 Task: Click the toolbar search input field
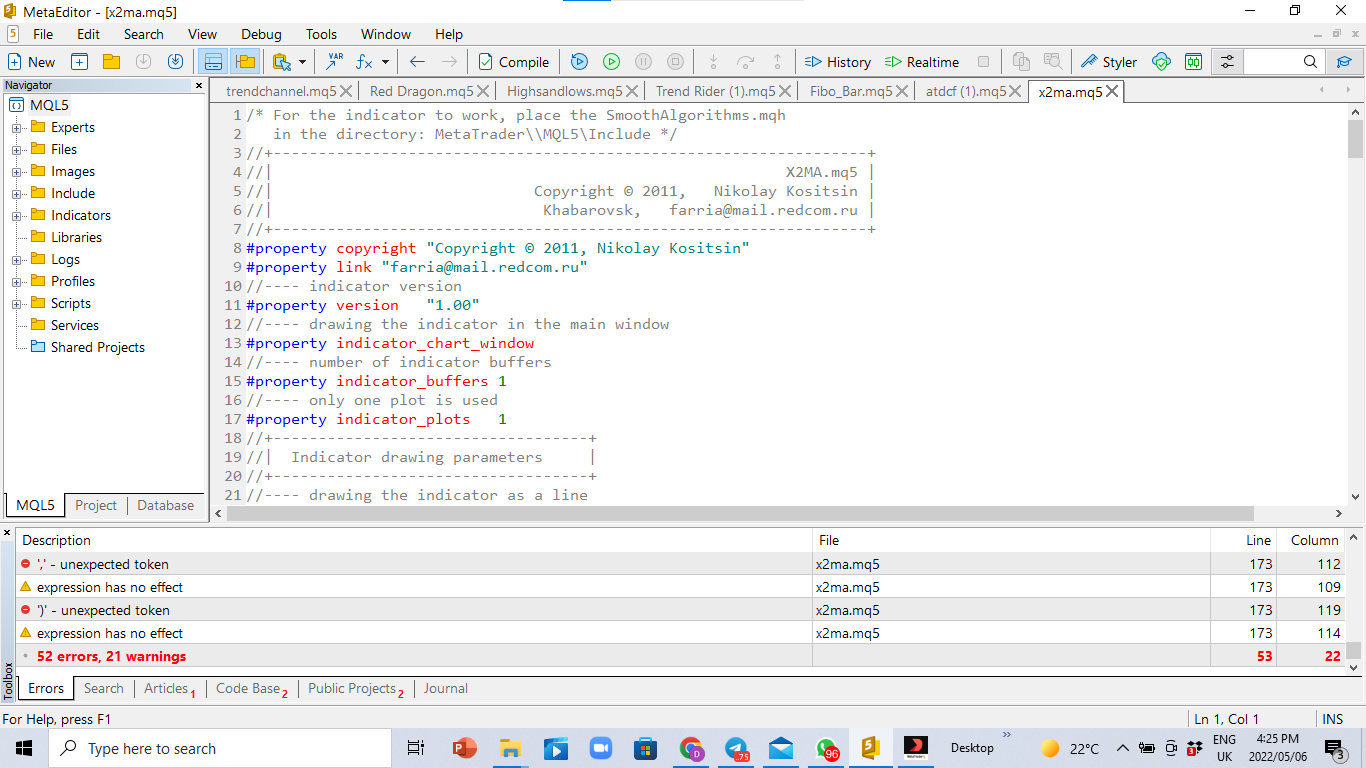point(1270,62)
